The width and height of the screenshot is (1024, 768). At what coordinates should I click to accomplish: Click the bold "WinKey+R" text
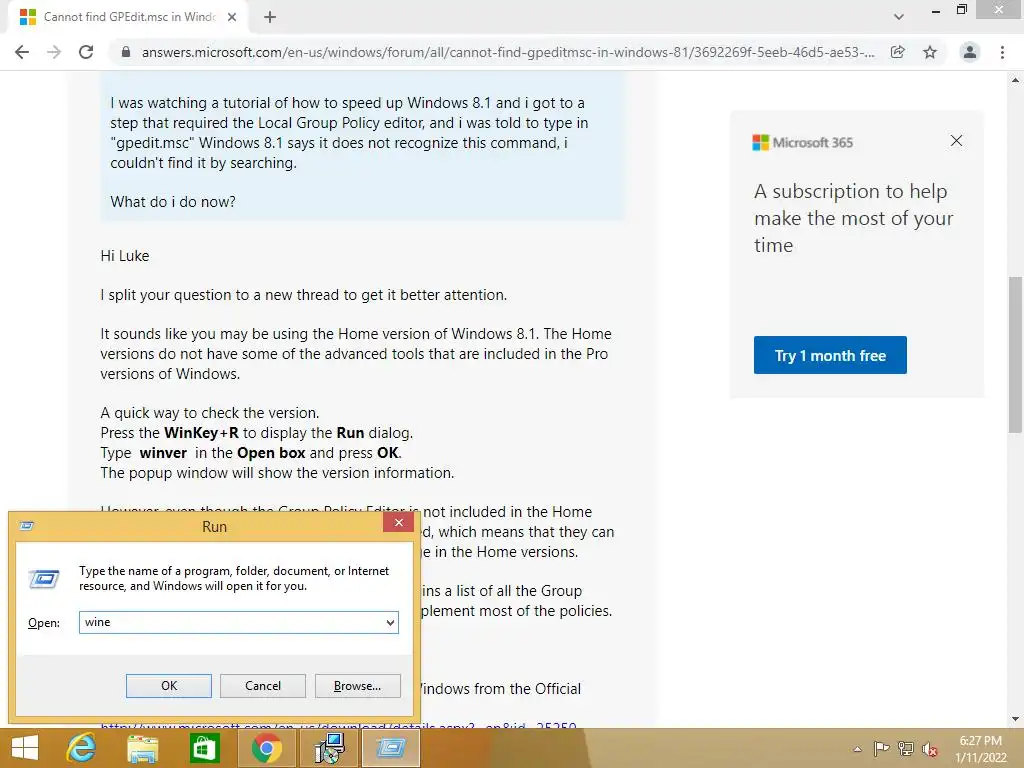201,433
